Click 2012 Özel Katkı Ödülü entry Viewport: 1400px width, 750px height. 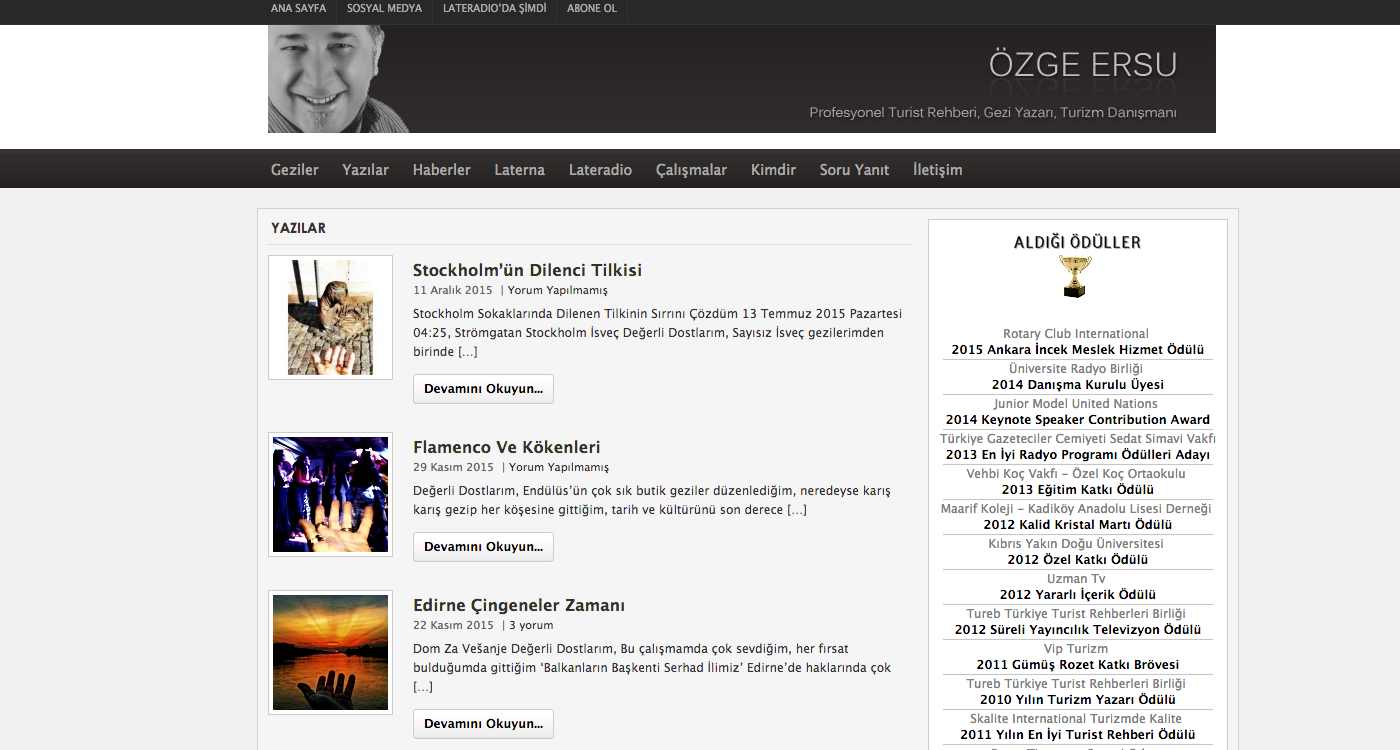(x=1077, y=560)
